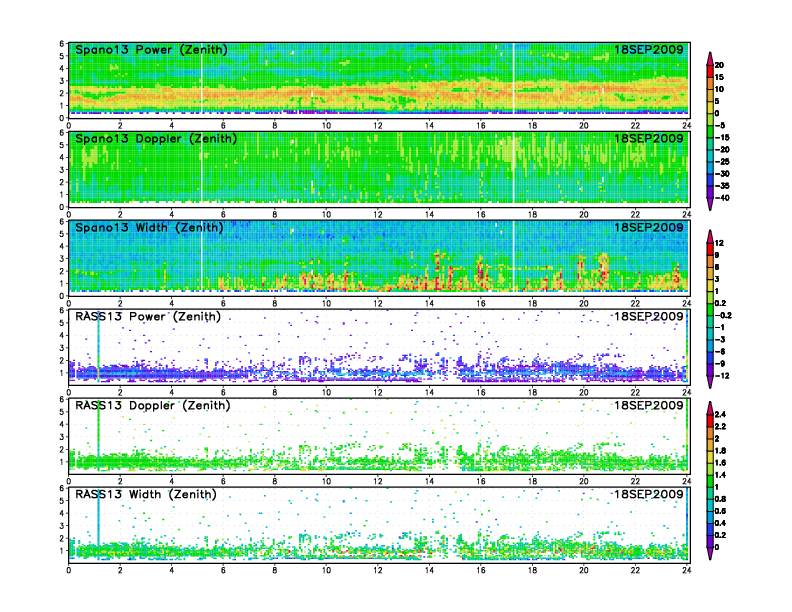Select the 18SEP2009 date in Spano13 Doppler panel
The height and width of the screenshot is (612, 792).
[x=649, y=138]
